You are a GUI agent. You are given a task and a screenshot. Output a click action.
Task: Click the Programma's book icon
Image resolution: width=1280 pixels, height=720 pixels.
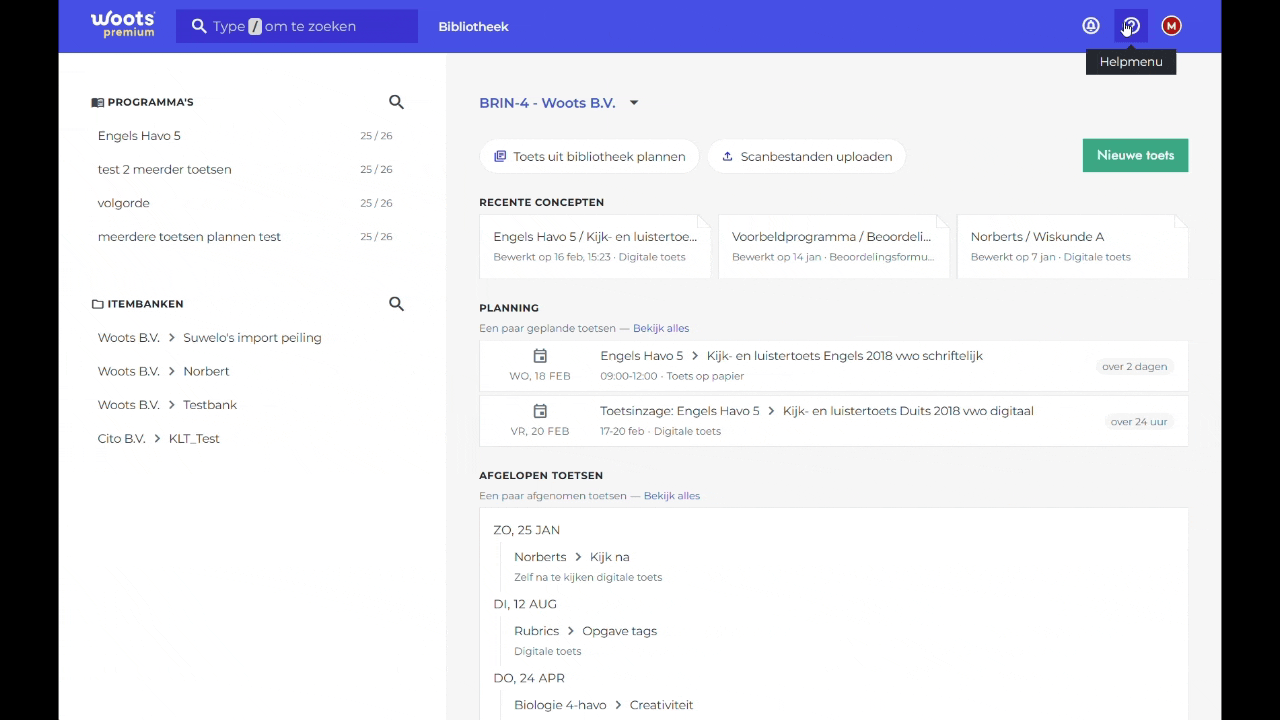pos(97,102)
